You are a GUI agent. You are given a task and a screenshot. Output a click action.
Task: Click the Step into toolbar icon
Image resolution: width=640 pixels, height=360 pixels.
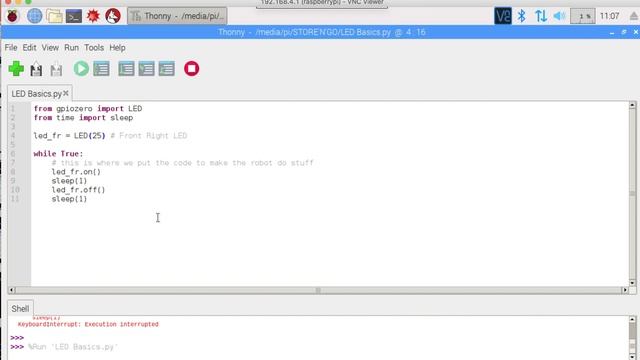click(146, 69)
